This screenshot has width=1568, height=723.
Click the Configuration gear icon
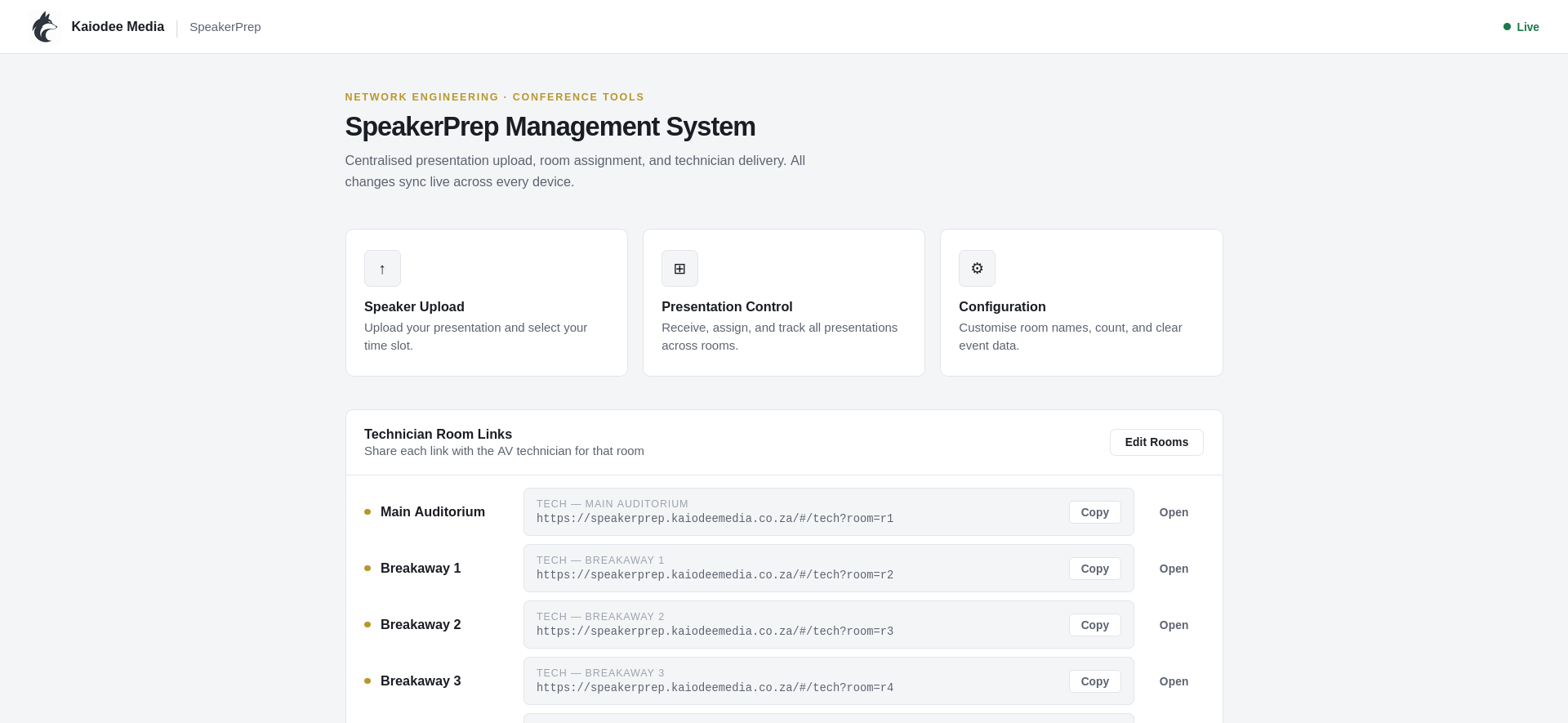tap(977, 268)
